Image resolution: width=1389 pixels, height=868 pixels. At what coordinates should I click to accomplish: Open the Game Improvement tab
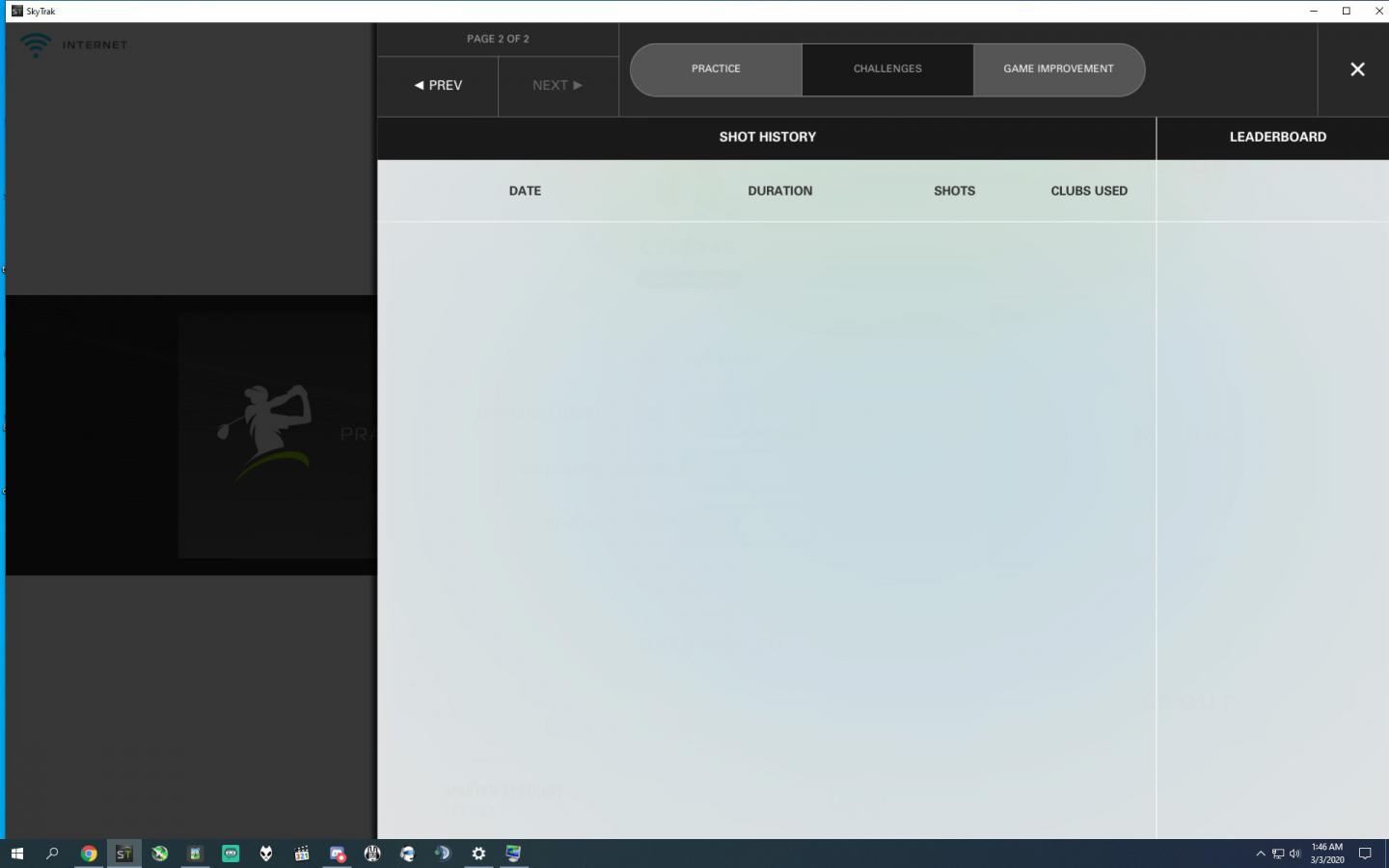(1058, 69)
